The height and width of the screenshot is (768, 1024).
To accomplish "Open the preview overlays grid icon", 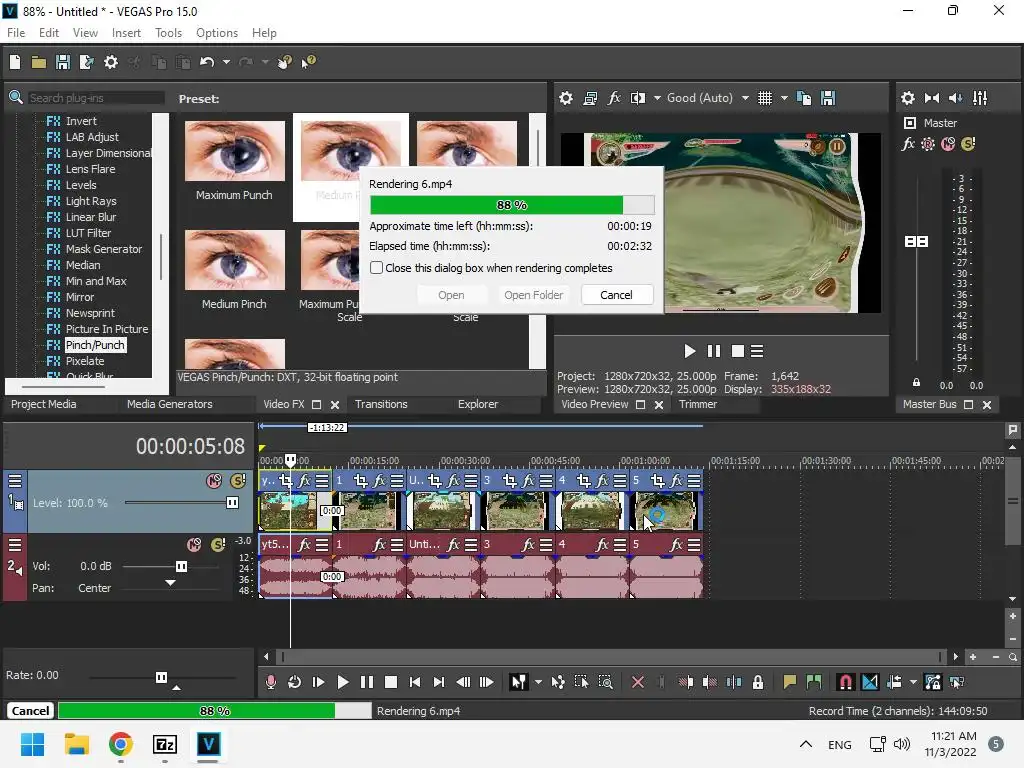I will click(x=765, y=98).
